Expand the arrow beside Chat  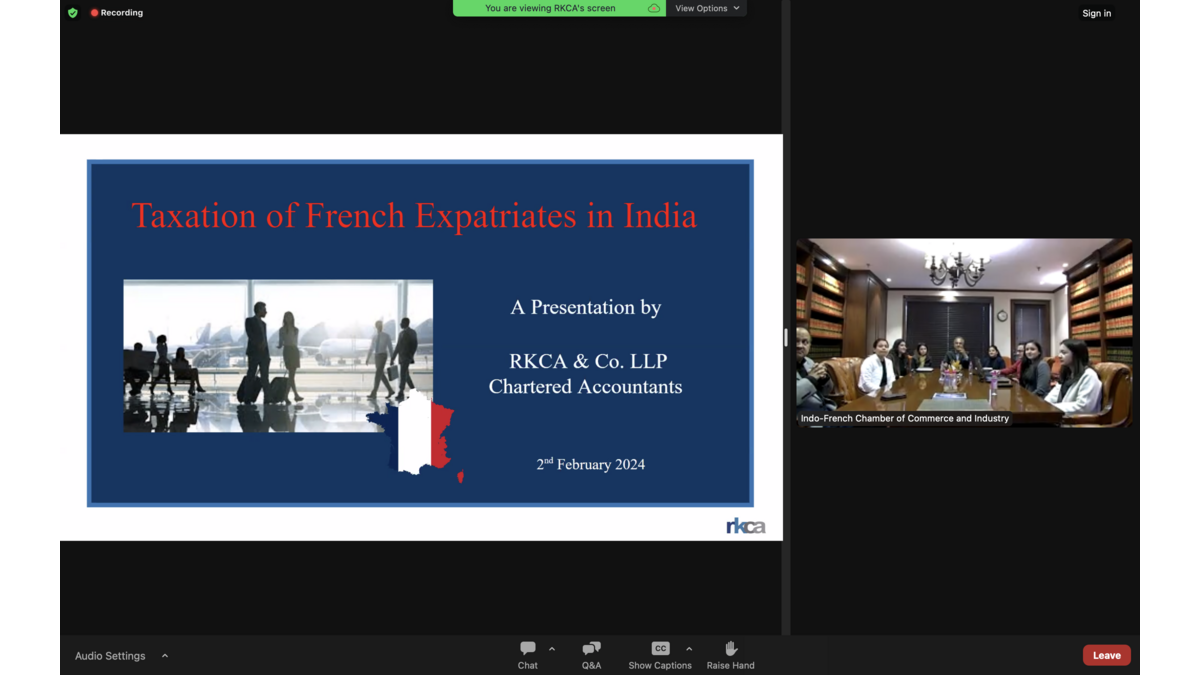click(552, 649)
